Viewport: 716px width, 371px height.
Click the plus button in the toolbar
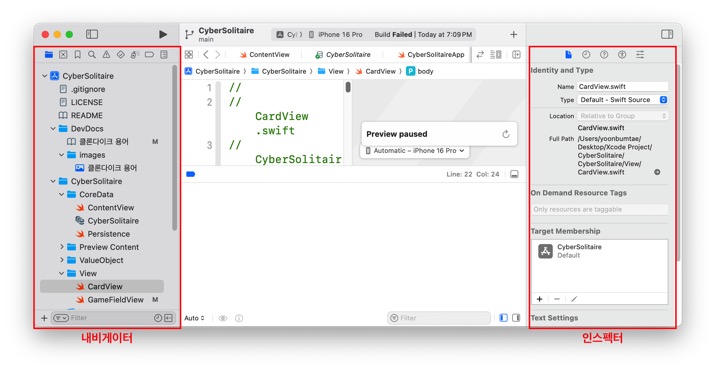514,34
